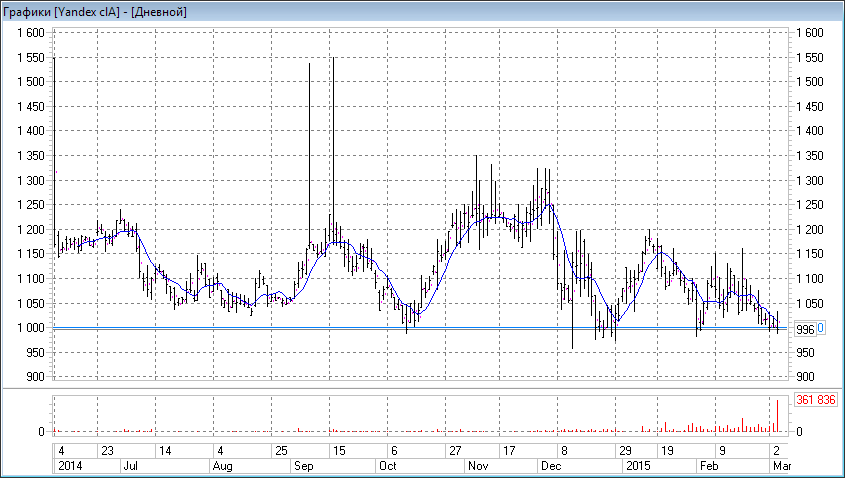This screenshot has width=845, height=478.
Task: Click the 1 100 label on right price axis
Action: [809, 279]
